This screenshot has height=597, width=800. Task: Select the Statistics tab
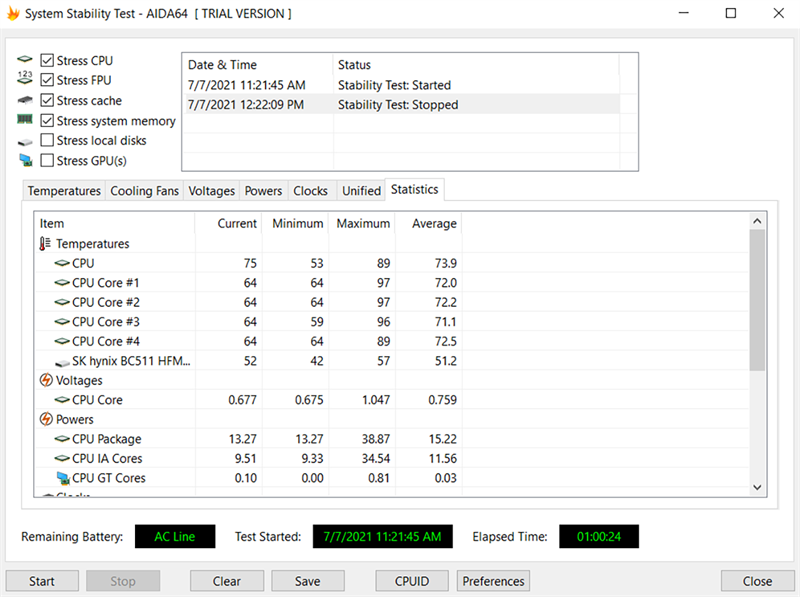coord(414,189)
